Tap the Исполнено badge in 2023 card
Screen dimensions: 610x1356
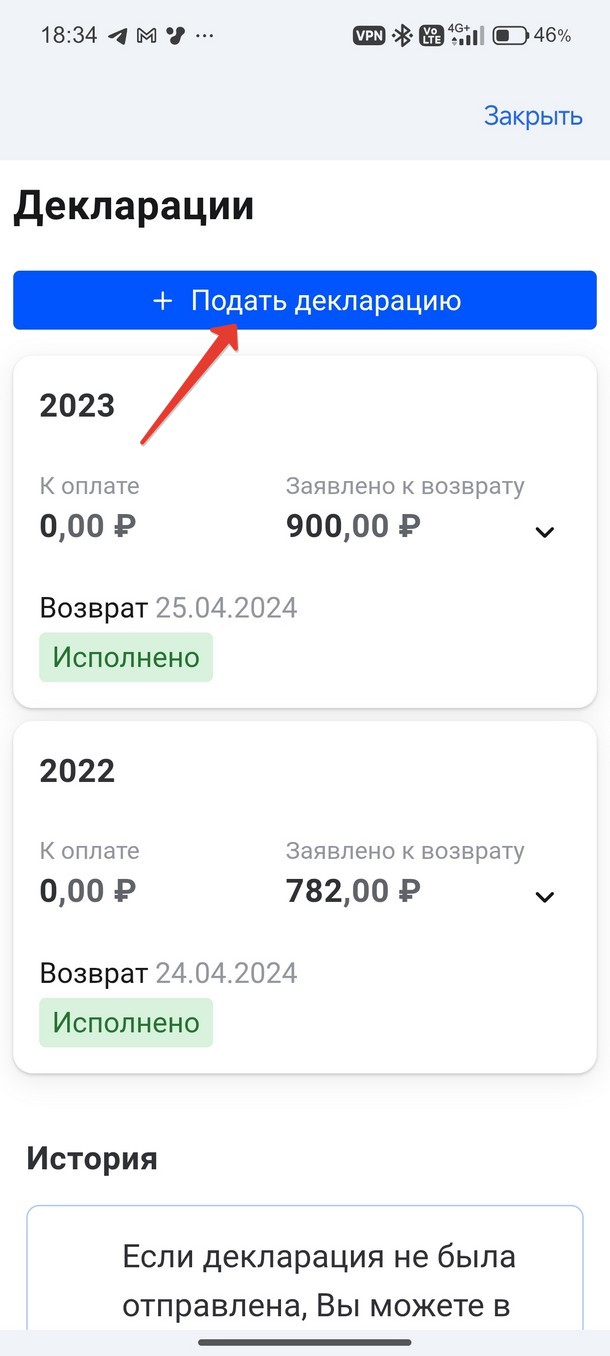tap(126, 658)
